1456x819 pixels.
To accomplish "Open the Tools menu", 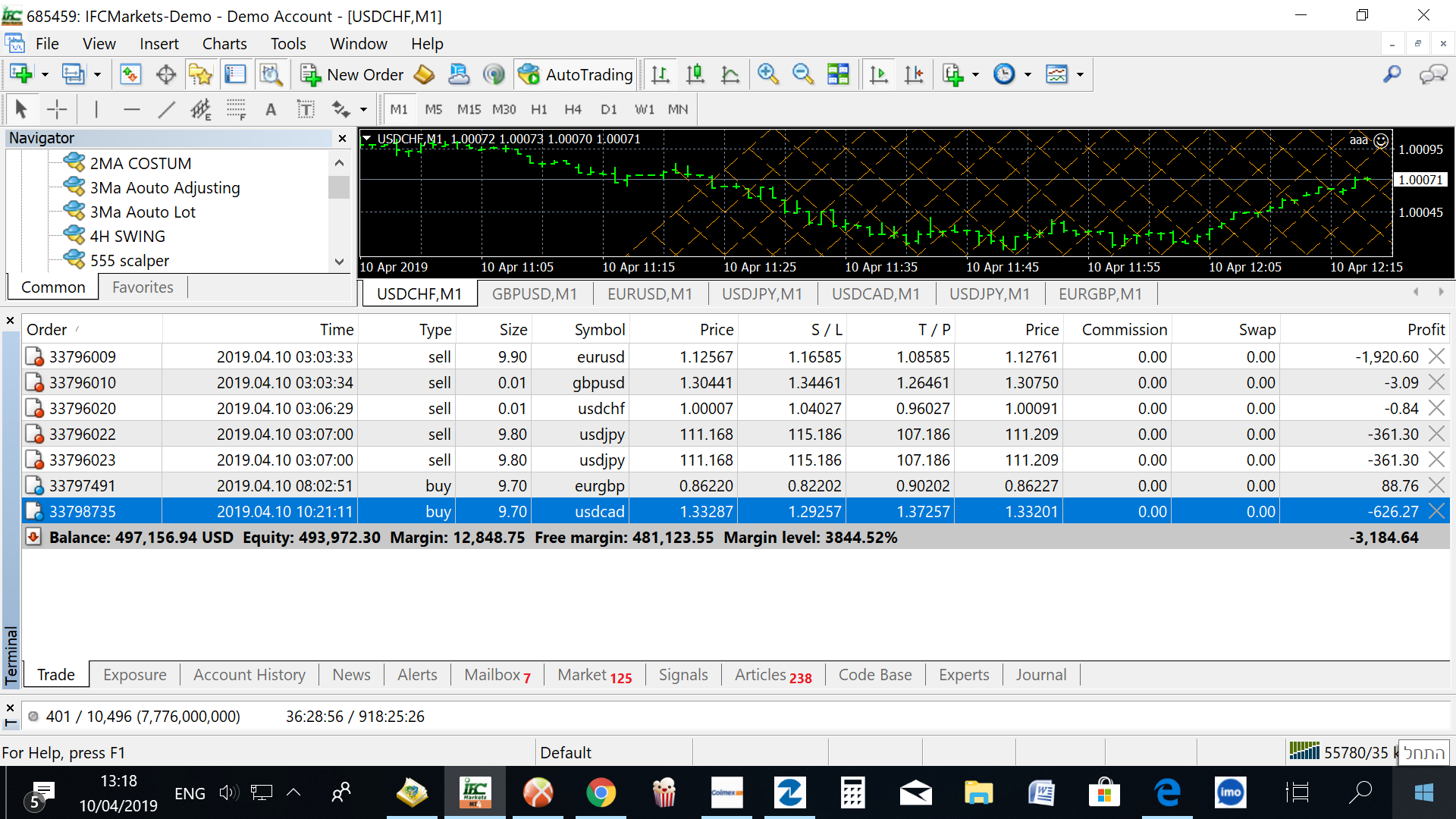I will pyautogui.click(x=288, y=44).
